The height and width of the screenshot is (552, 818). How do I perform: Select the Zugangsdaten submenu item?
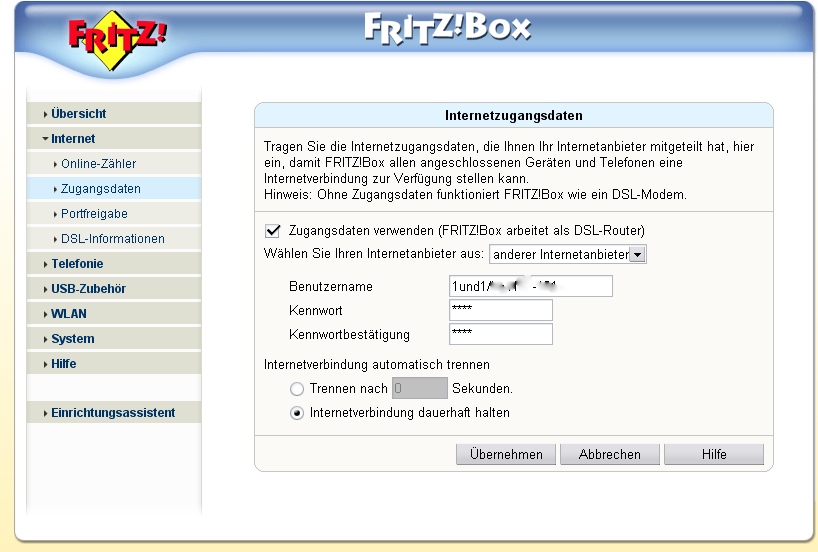(114, 189)
